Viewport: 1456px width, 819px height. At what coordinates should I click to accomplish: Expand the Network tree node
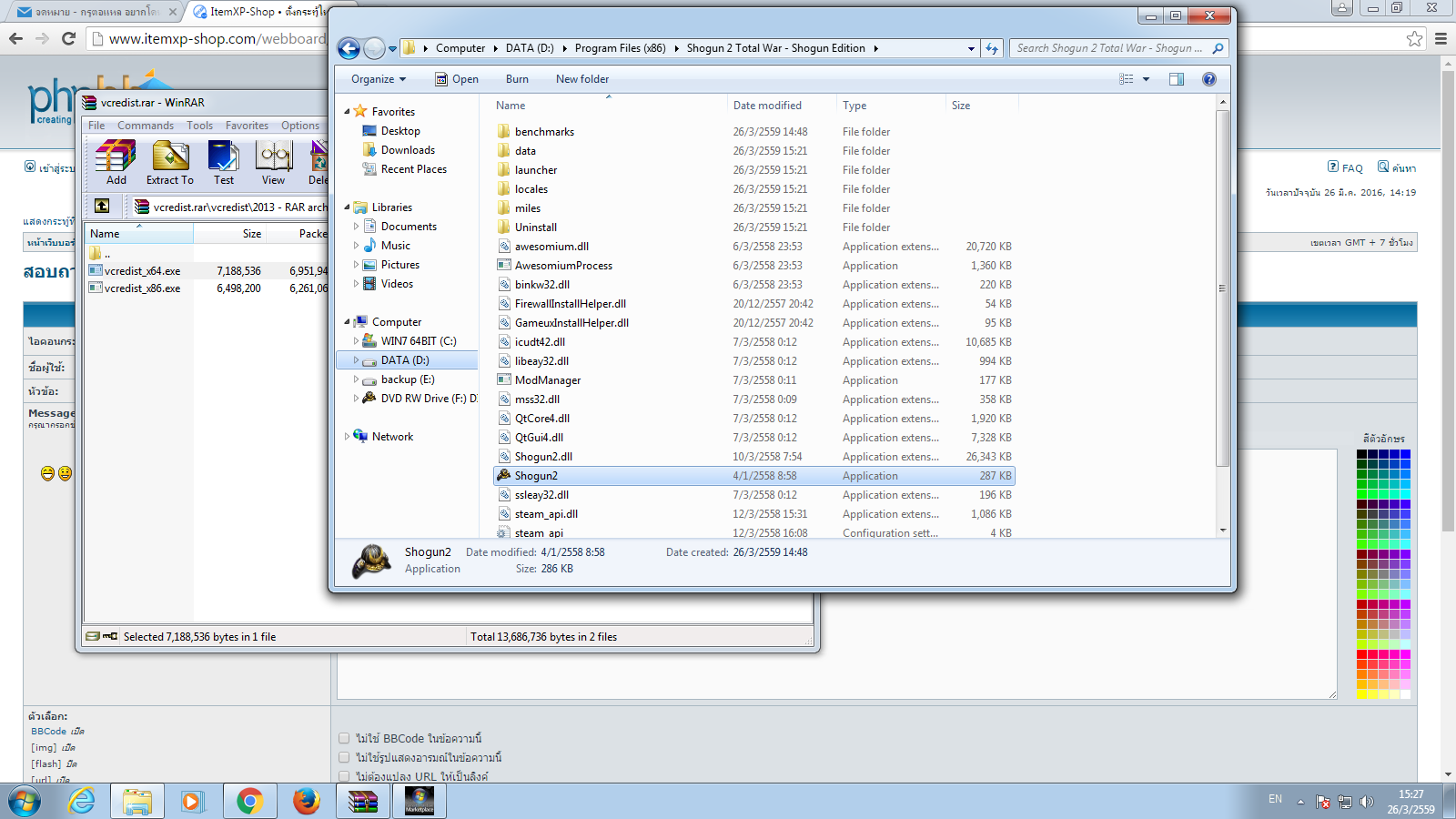[347, 437]
